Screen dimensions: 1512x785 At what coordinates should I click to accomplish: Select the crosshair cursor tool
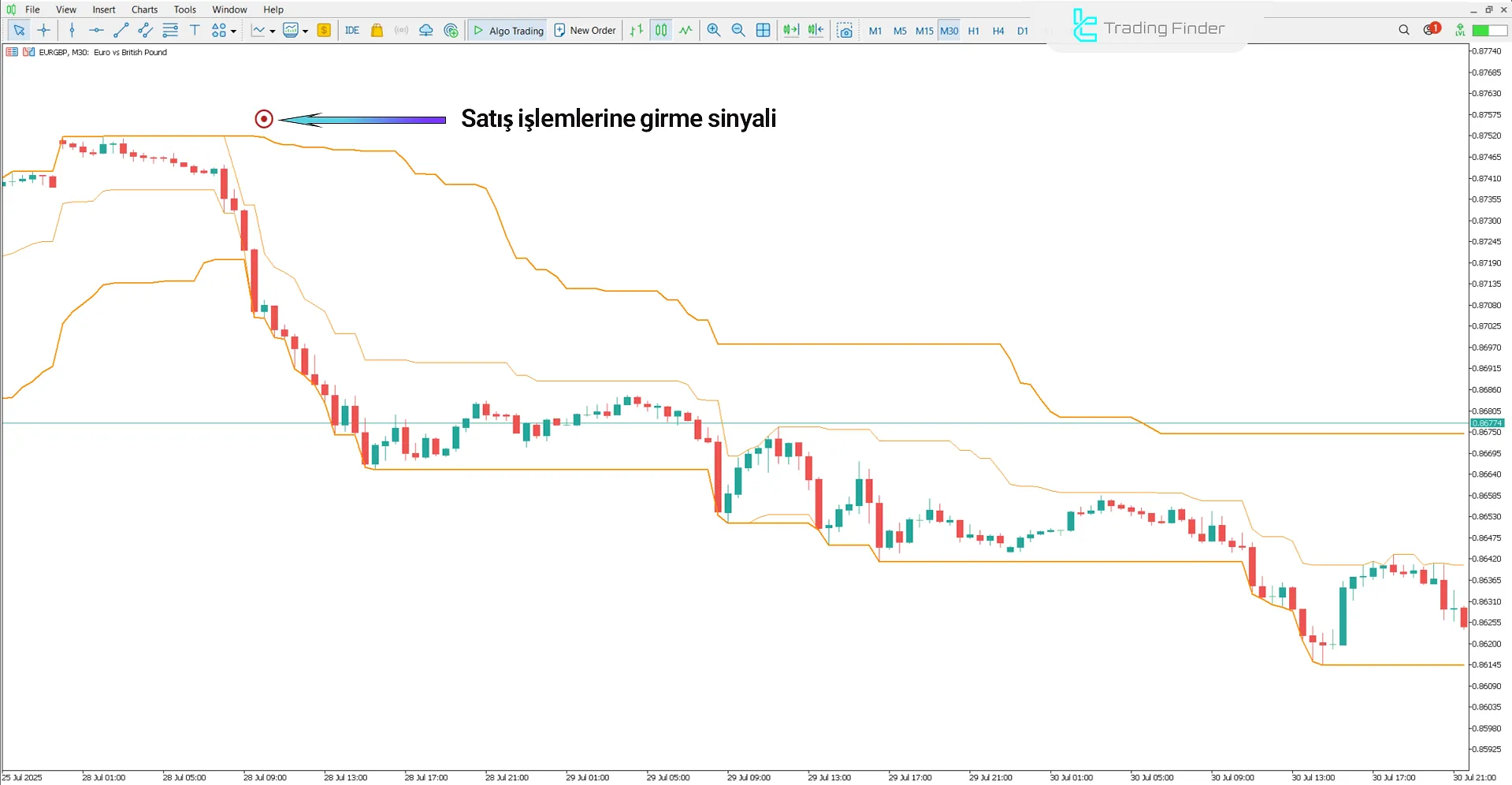[44, 30]
